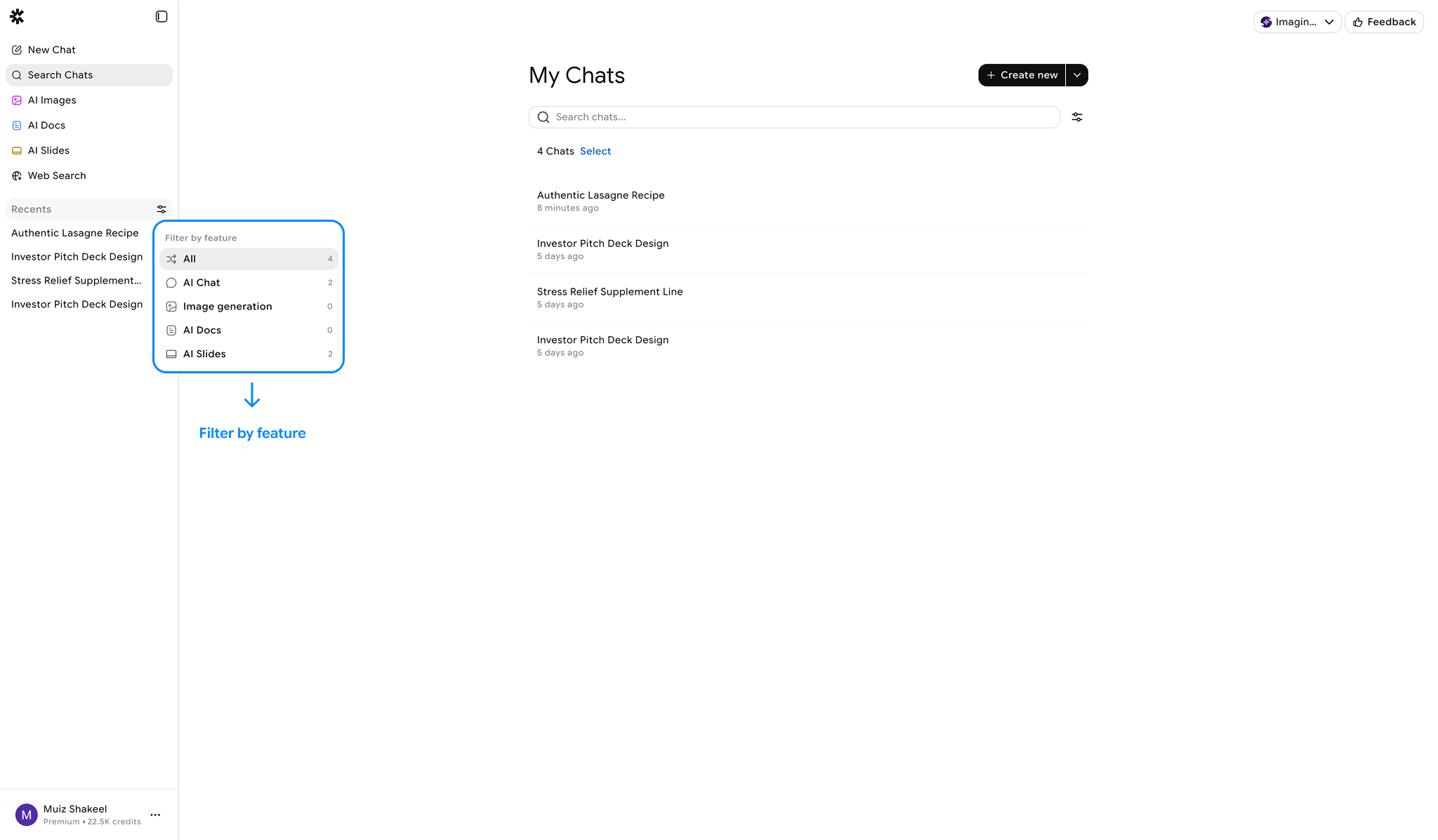This screenshot has height=840, width=1438.
Task: Open Web Search in the sidebar
Action: click(x=57, y=176)
